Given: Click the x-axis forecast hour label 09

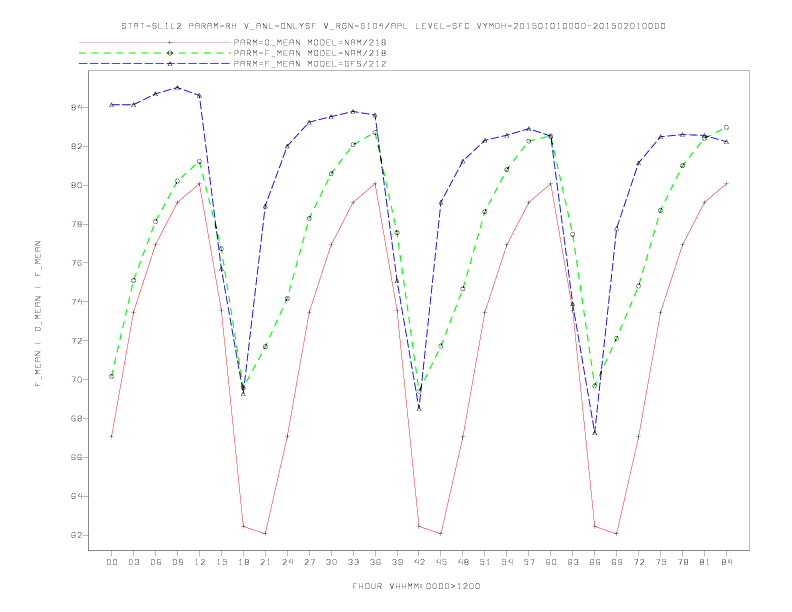Looking at the screenshot, I should click(177, 562).
